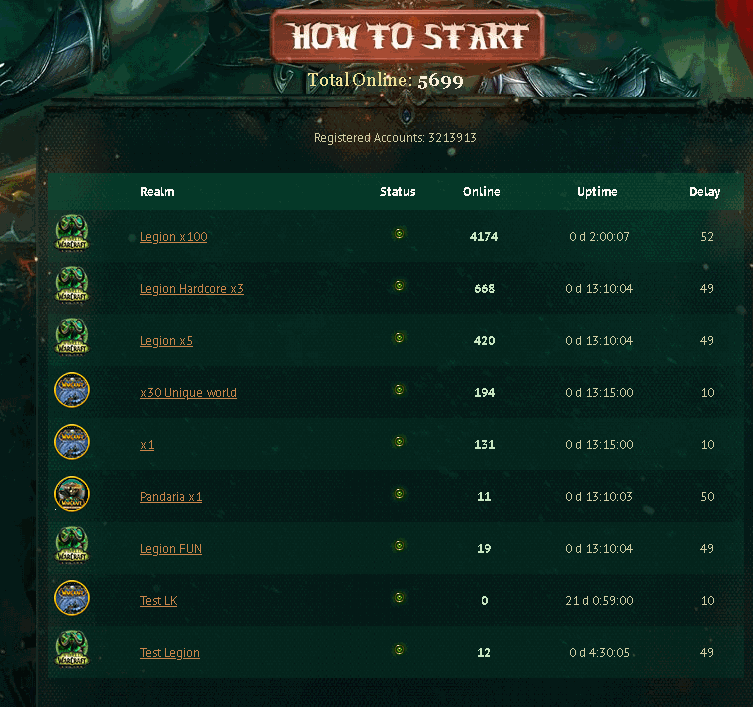Click the Test LK realm emblem icon
The image size is (753, 707).
[x=72, y=598]
